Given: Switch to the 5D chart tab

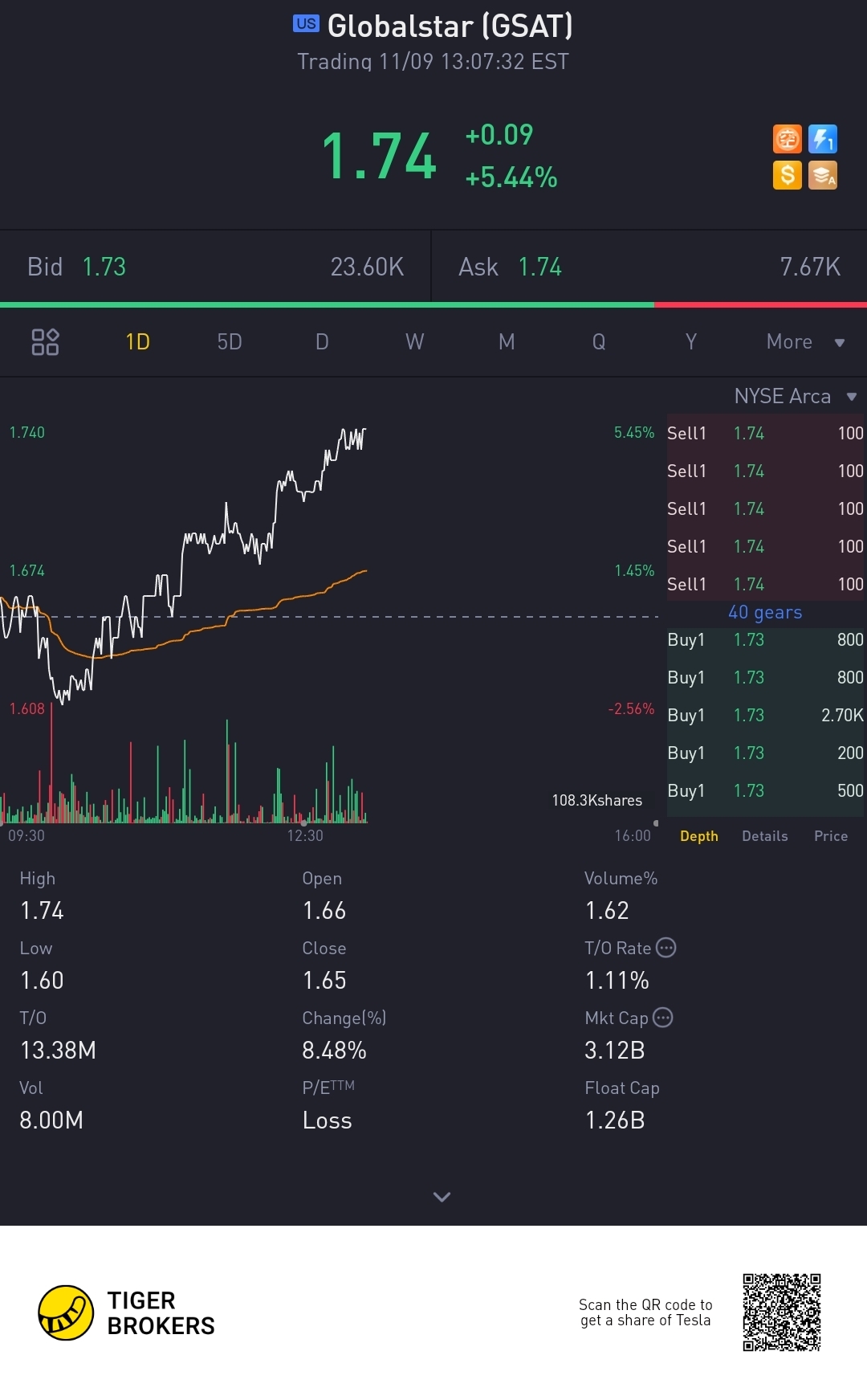Looking at the screenshot, I should click(x=230, y=342).
